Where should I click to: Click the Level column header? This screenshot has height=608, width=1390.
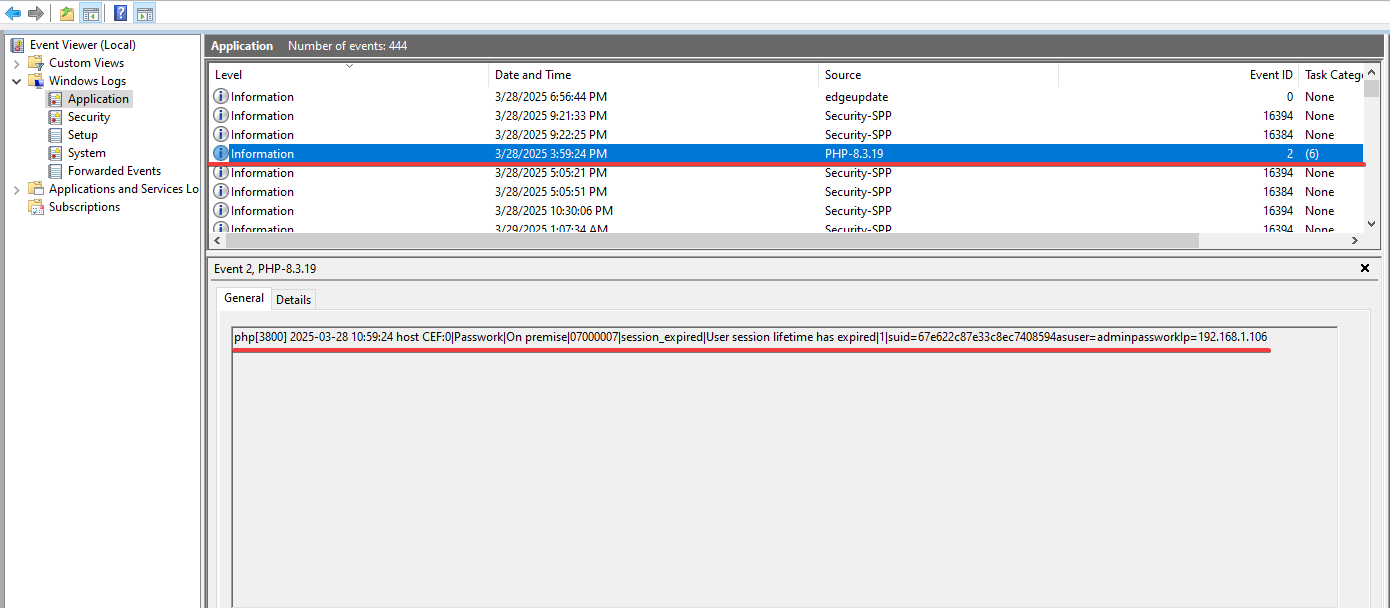(x=228, y=74)
